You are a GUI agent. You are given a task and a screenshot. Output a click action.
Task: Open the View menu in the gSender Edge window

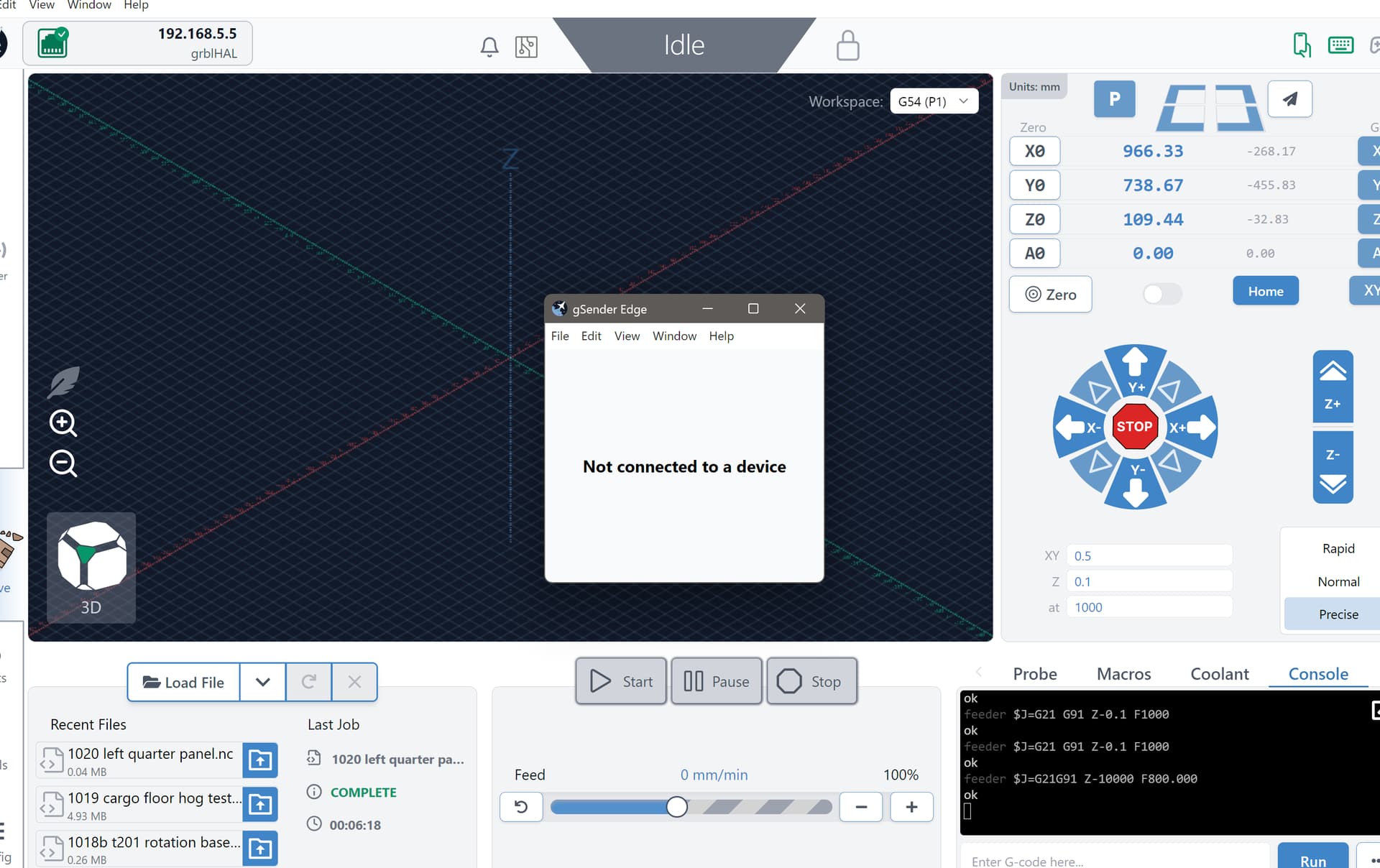(x=626, y=336)
